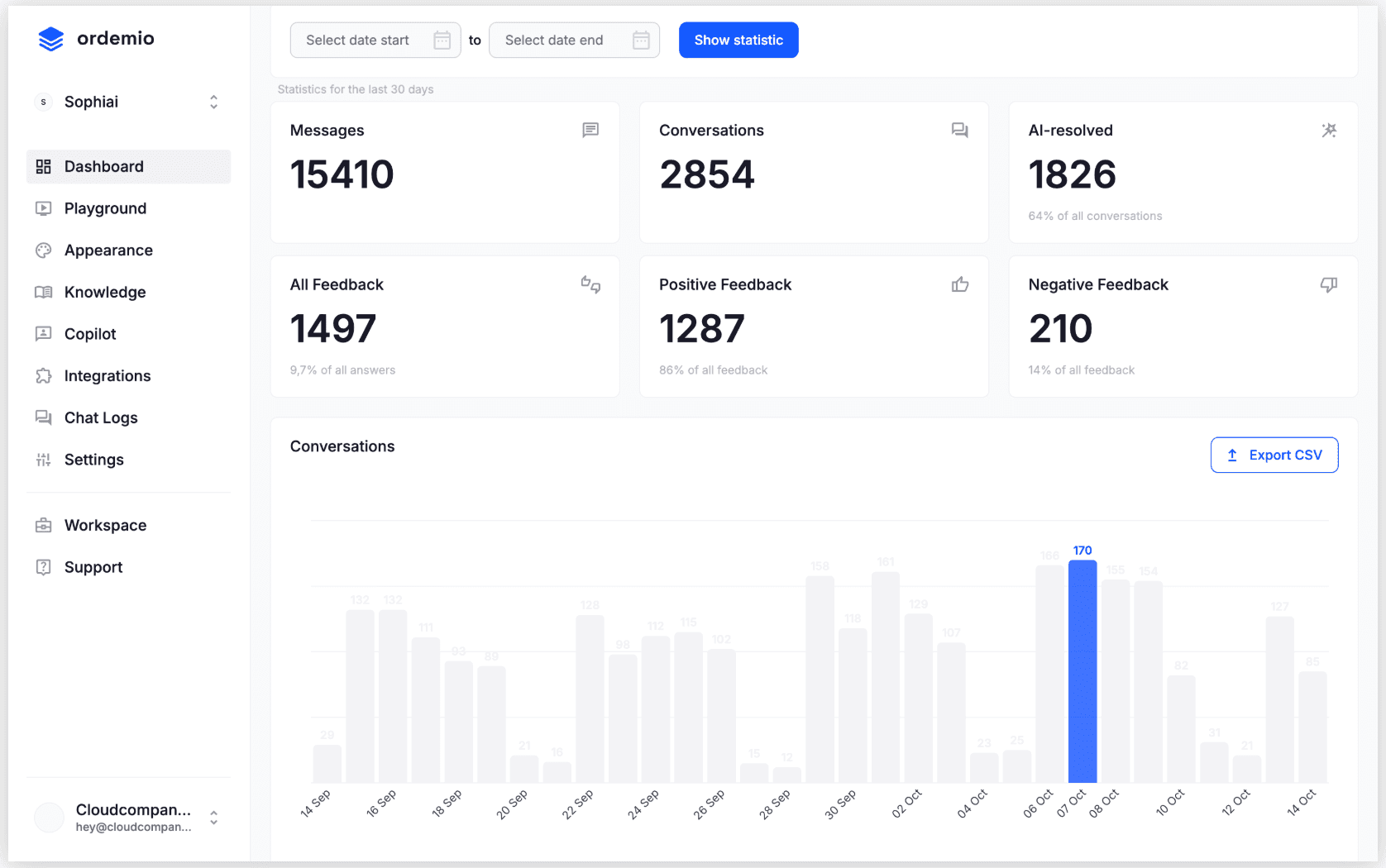Click the 166 bar for 06 Oct

1049,674
